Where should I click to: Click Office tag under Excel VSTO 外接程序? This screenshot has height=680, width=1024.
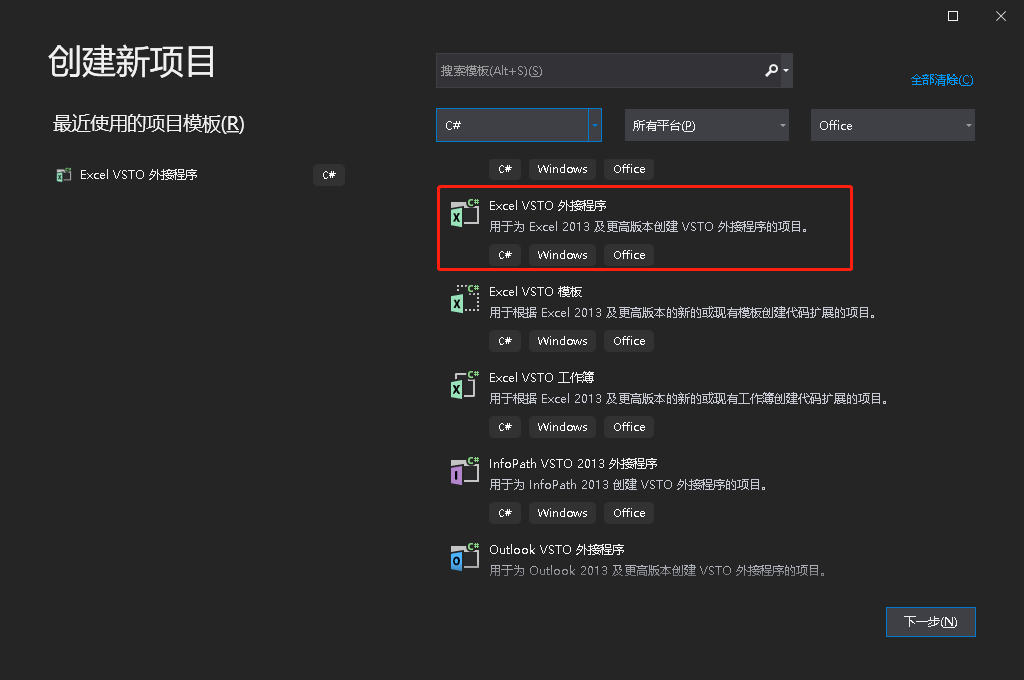click(x=629, y=255)
